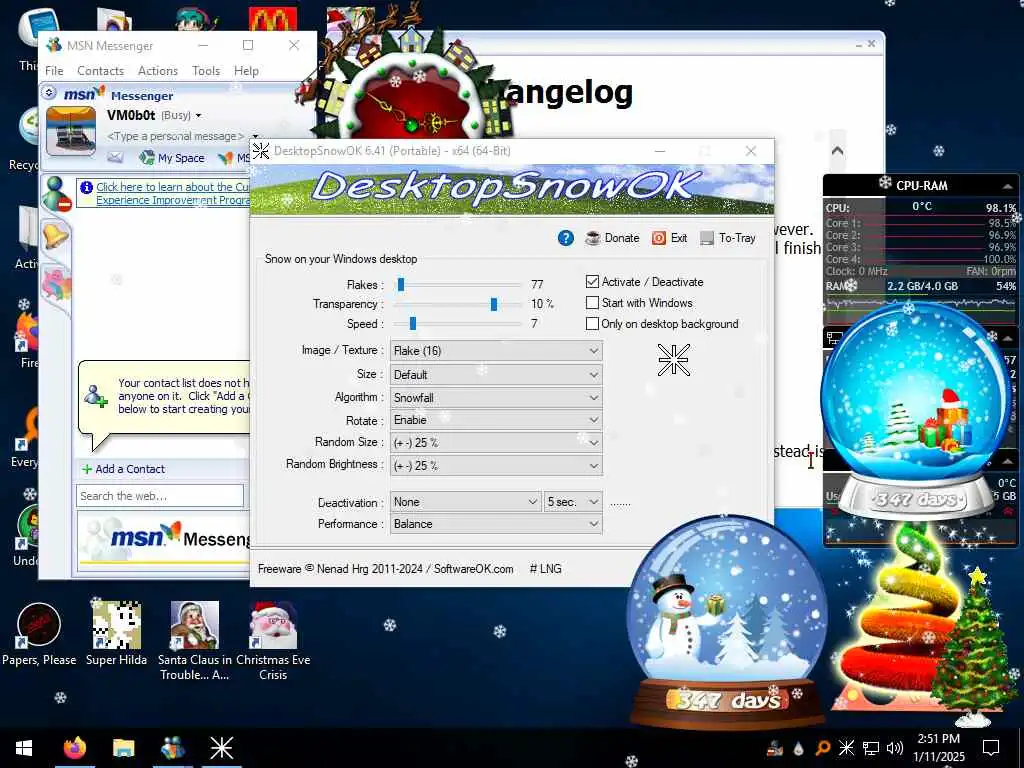Open the notification center icon
The height and width of the screenshot is (768, 1024).
[991, 748]
